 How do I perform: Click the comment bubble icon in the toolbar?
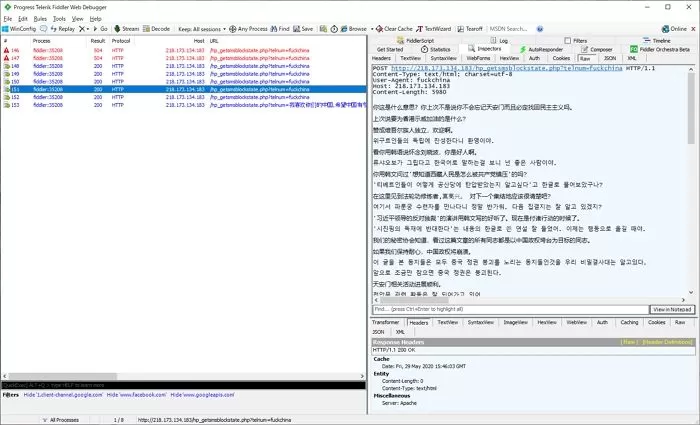pyautogui.click(x=43, y=29)
